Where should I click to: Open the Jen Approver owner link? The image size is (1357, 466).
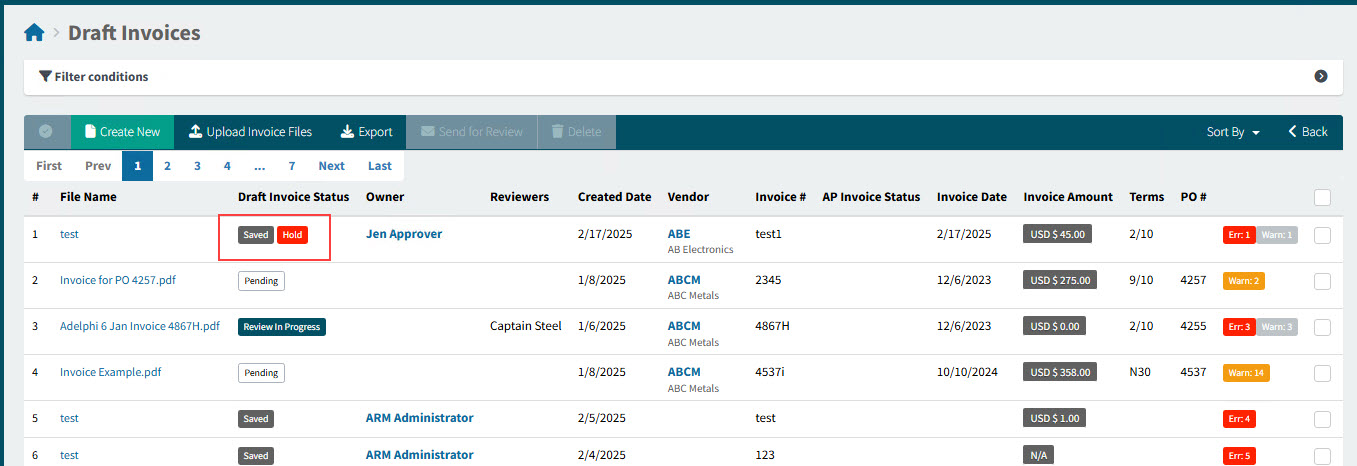coord(403,234)
